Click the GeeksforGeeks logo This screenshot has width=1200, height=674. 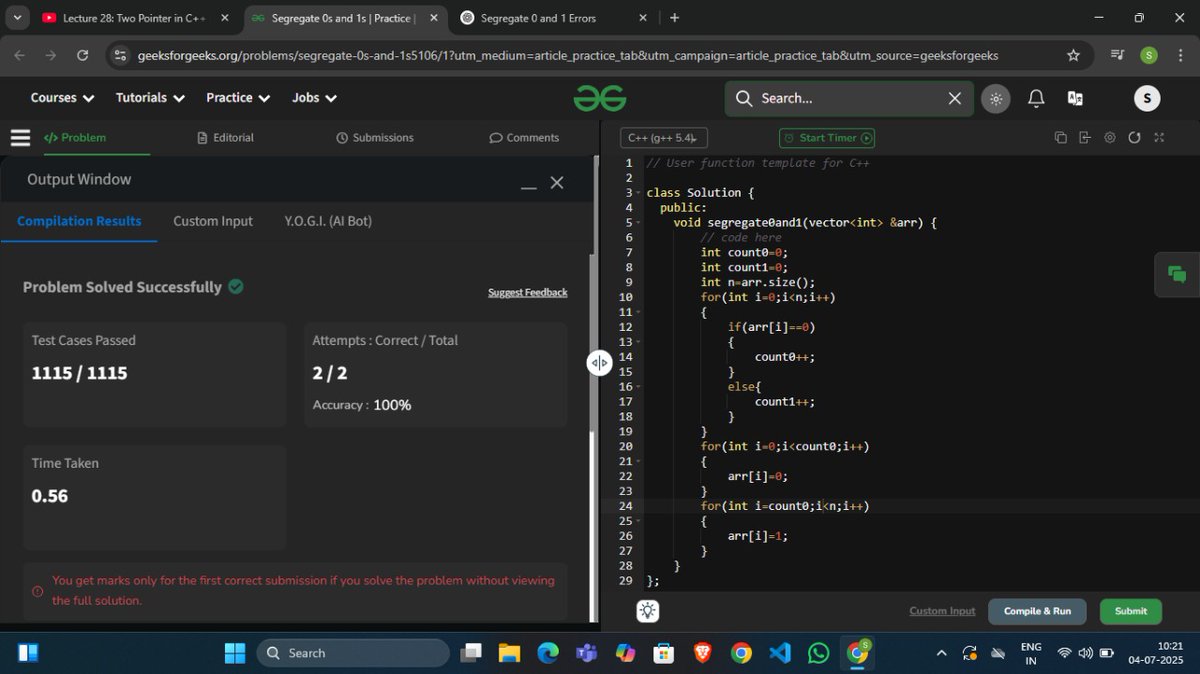click(600, 98)
